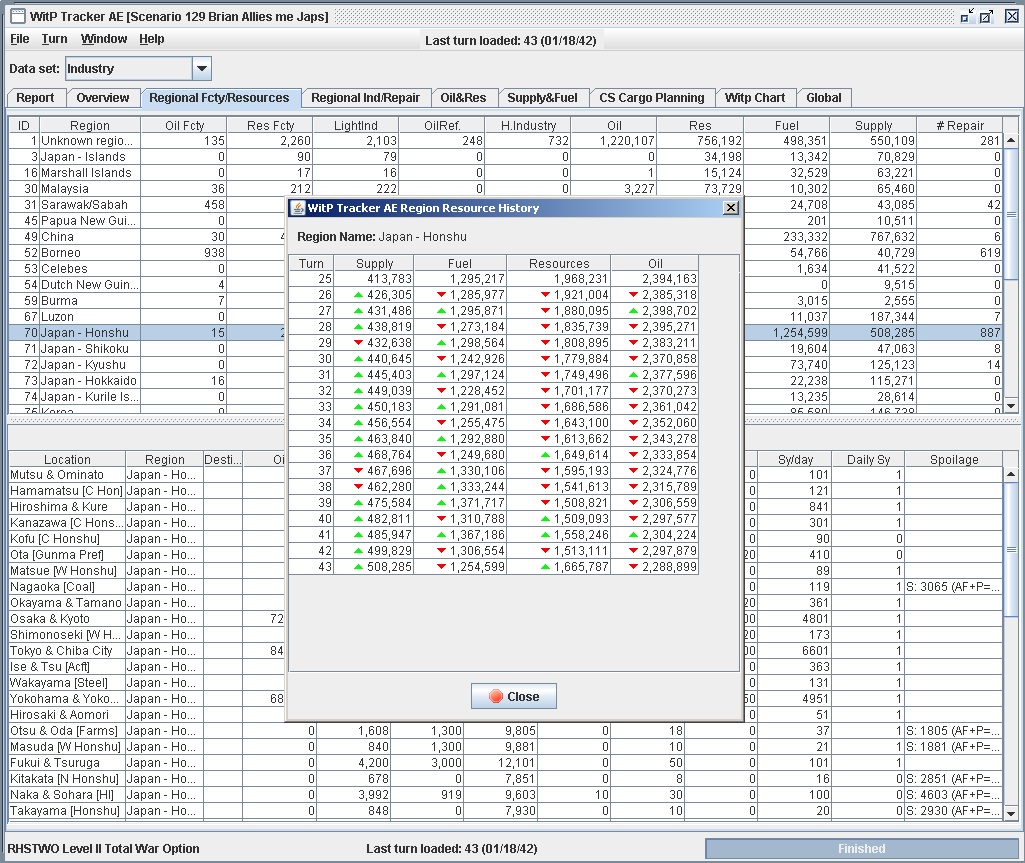1025x863 pixels.
Task: Select the Regional Fcty/Resources tab
Action: (x=219, y=98)
